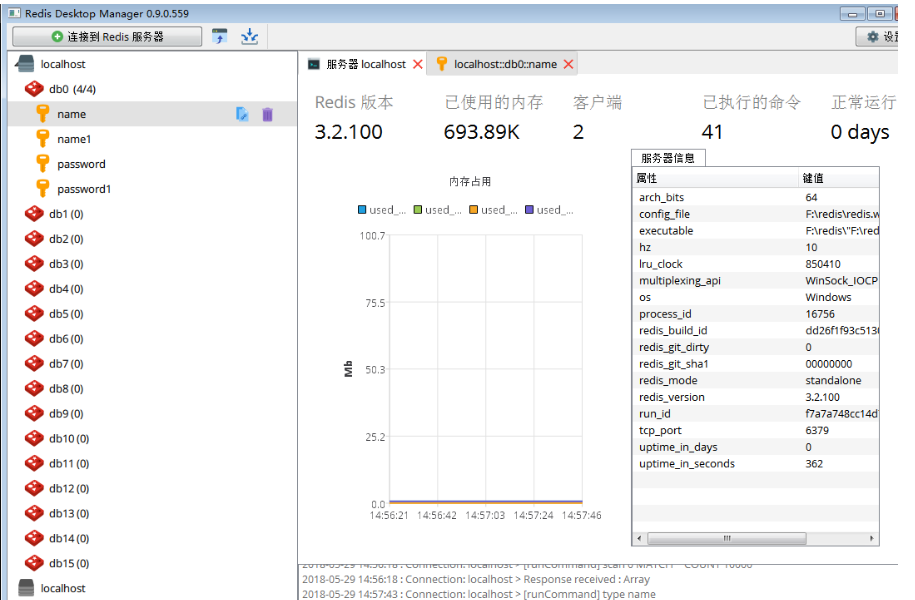Click the run_id property row
This screenshot has width=915, height=600.
click(x=756, y=414)
